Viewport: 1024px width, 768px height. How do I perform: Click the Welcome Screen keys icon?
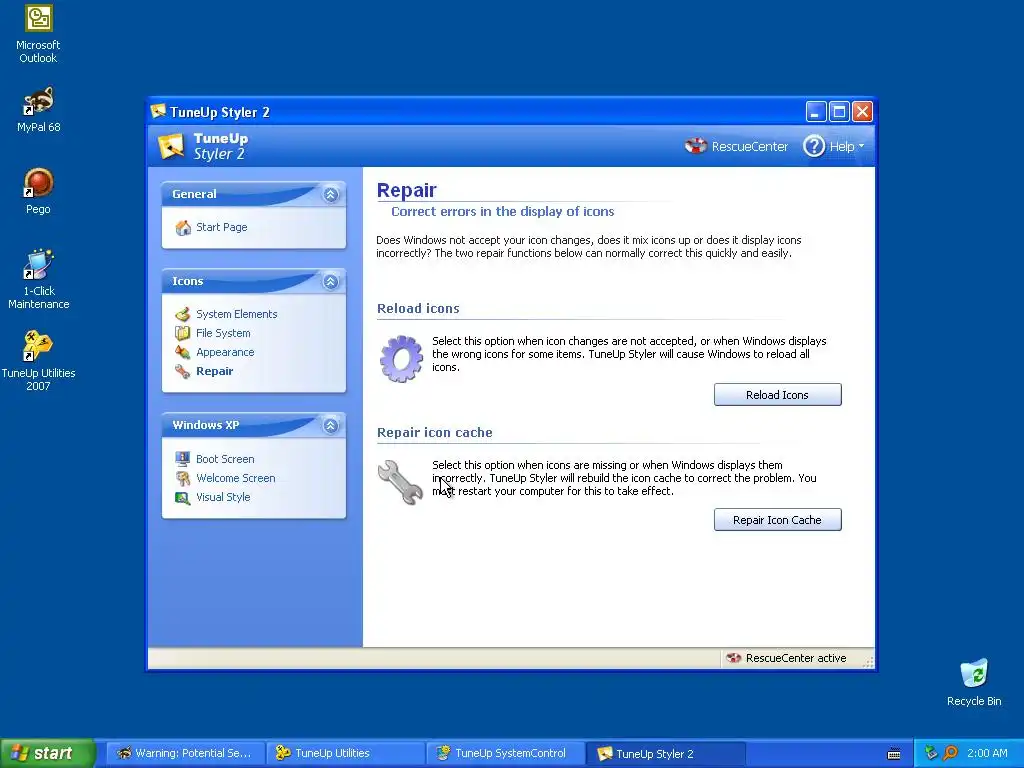(x=183, y=478)
